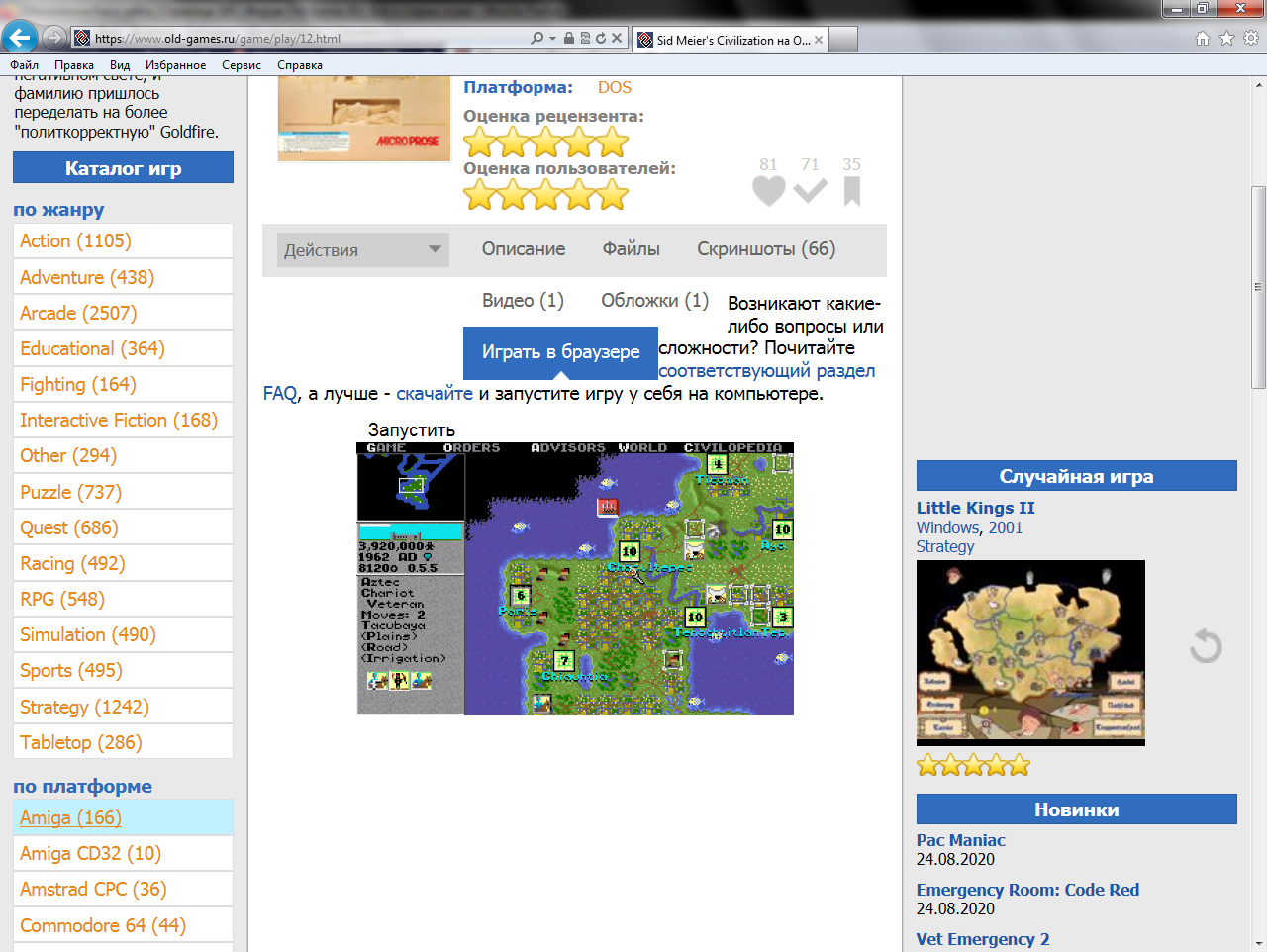
Task: Open the browser Home icon
Action: point(1203,39)
